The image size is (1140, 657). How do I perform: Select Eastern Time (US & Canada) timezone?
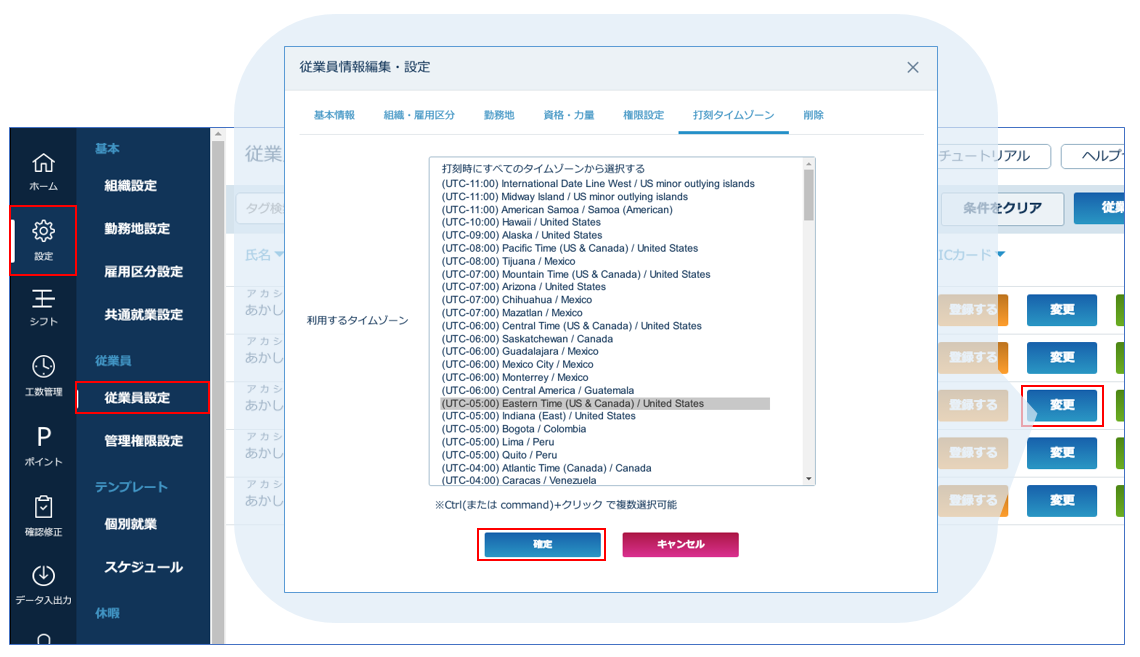tap(605, 403)
